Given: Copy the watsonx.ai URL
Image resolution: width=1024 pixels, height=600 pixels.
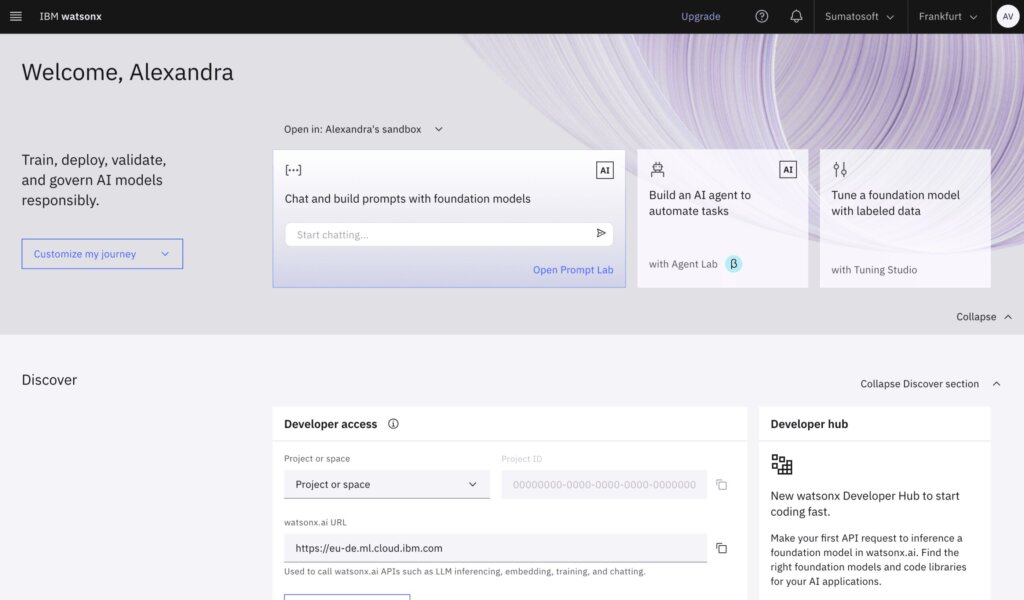Looking at the screenshot, I should coord(721,548).
